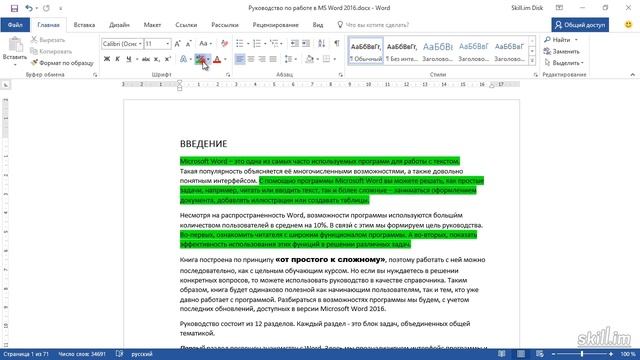This screenshot has width=640, height=360.
Task: Open the font name dropdown
Action: tap(140, 44)
